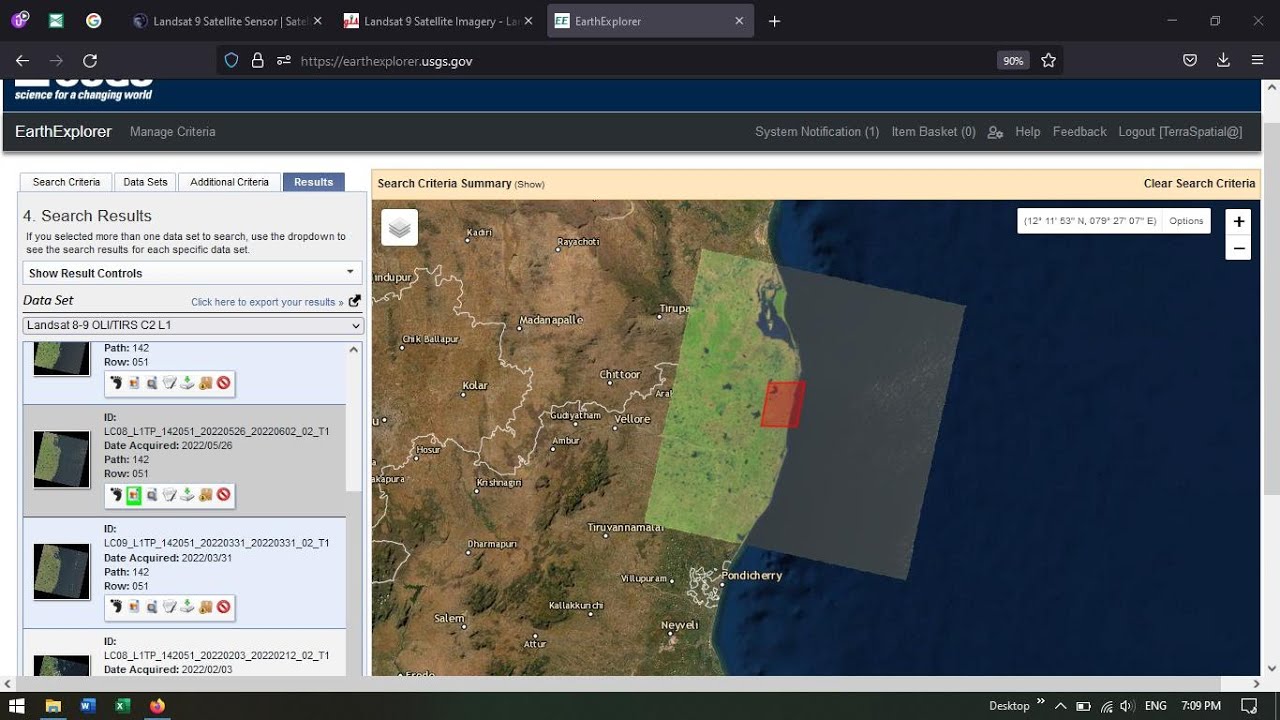The width and height of the screenshot is (1280, 720).
Task: Open the EarthExplorer home link
Action: 64,132
